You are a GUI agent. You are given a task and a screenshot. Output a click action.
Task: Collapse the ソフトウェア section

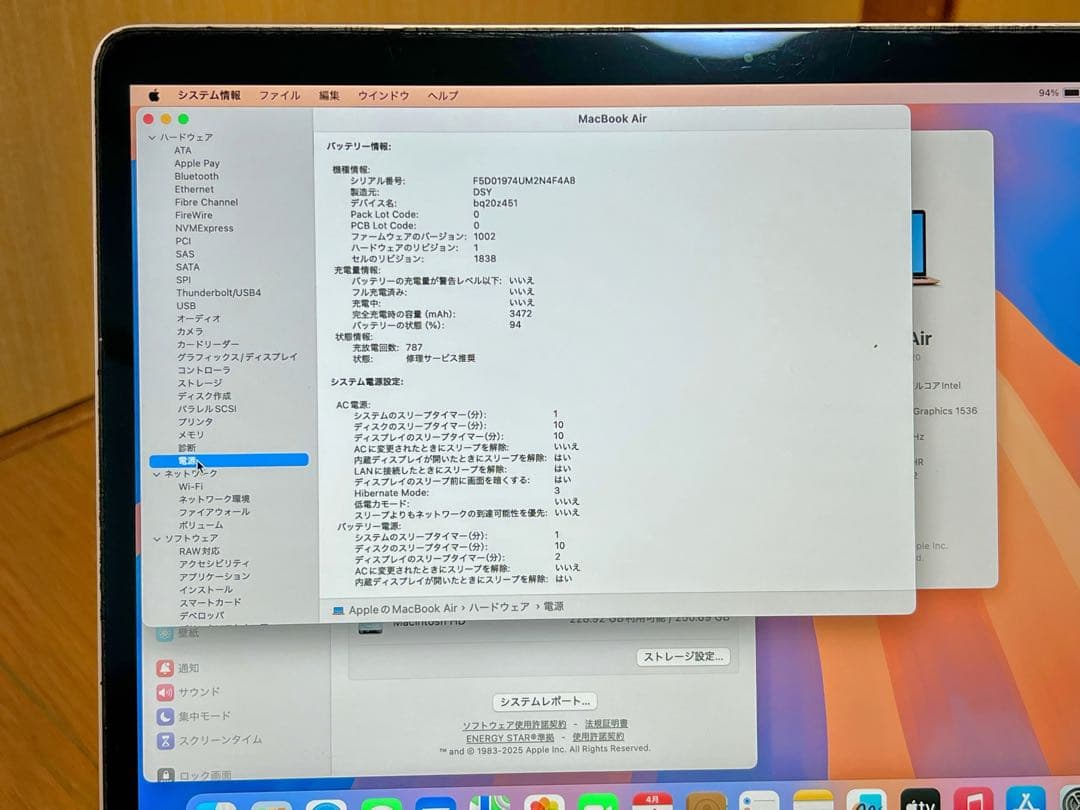point(157,539)
